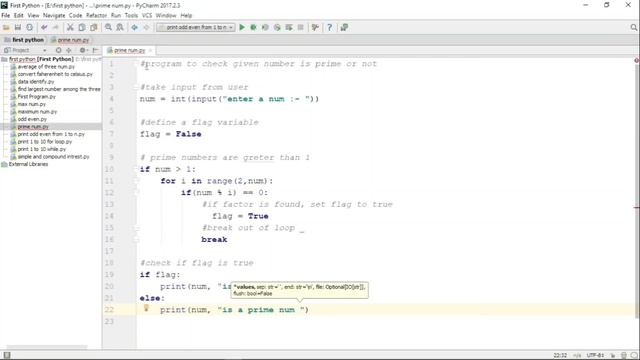Click the Open folder toolbar icon

point(6,27)
